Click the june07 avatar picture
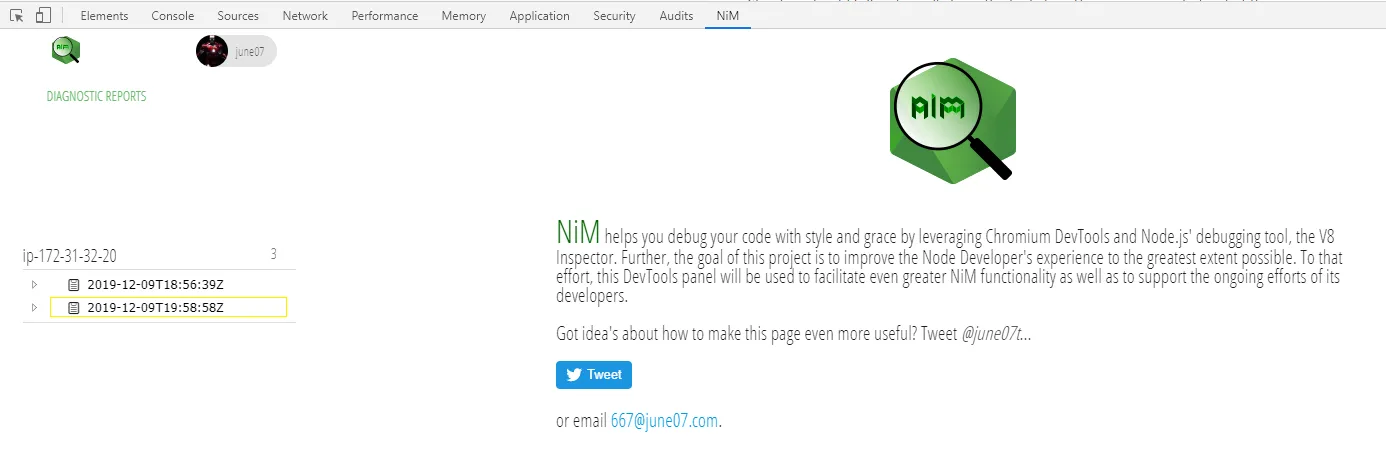The height and width of the screenshot is (469, 1386). point(212,51)
